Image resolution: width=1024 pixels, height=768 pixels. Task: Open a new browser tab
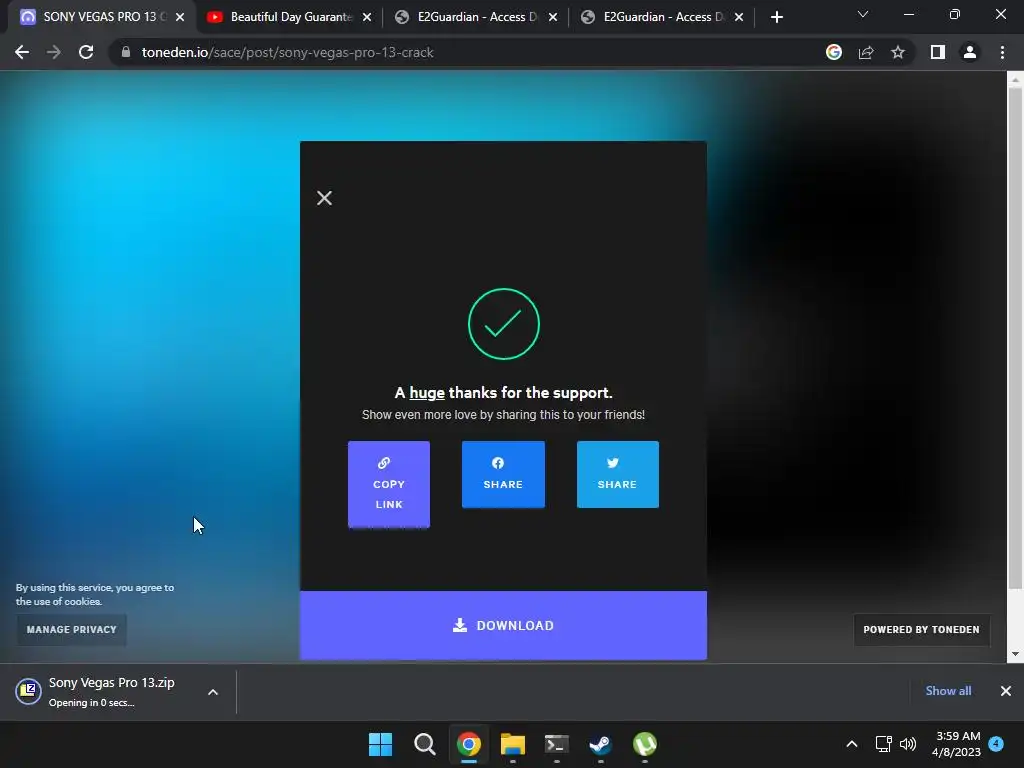point(776,17)
